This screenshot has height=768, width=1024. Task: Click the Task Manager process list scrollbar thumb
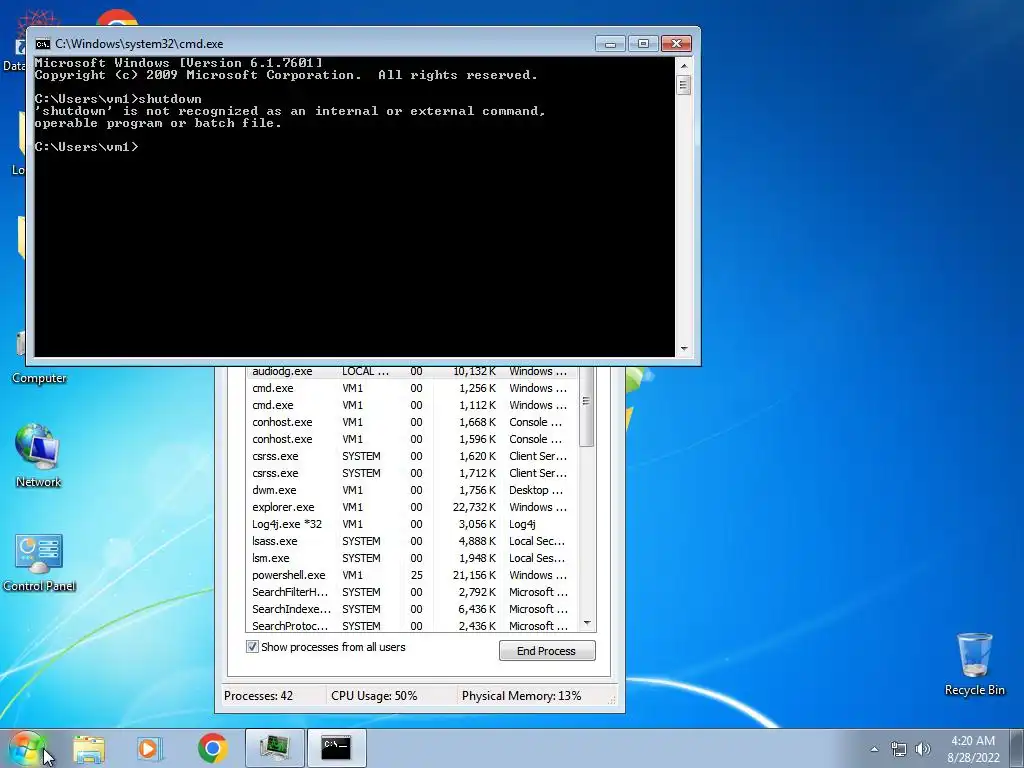tap(586, 405)
